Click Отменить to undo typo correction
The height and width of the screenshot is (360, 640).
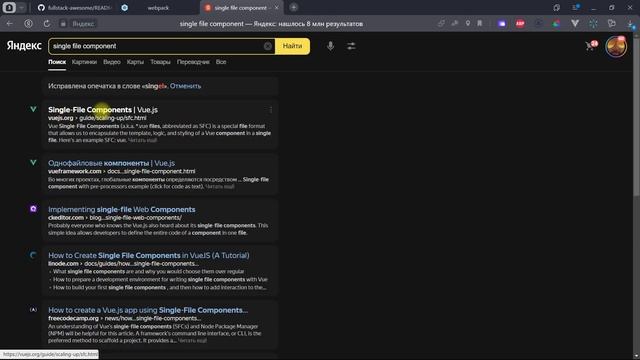pos(185,86)
